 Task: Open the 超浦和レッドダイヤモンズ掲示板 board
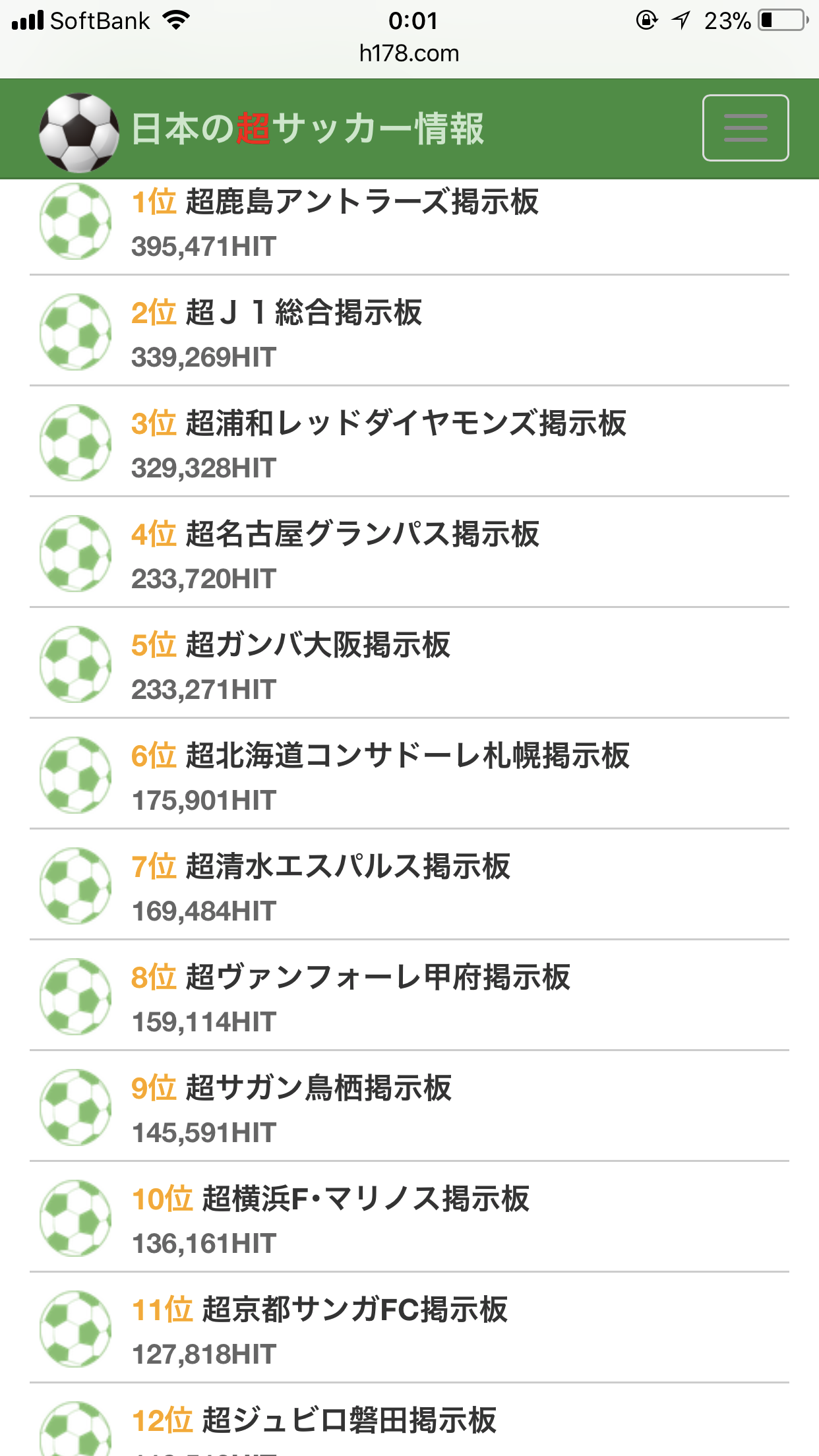[406, 423]
